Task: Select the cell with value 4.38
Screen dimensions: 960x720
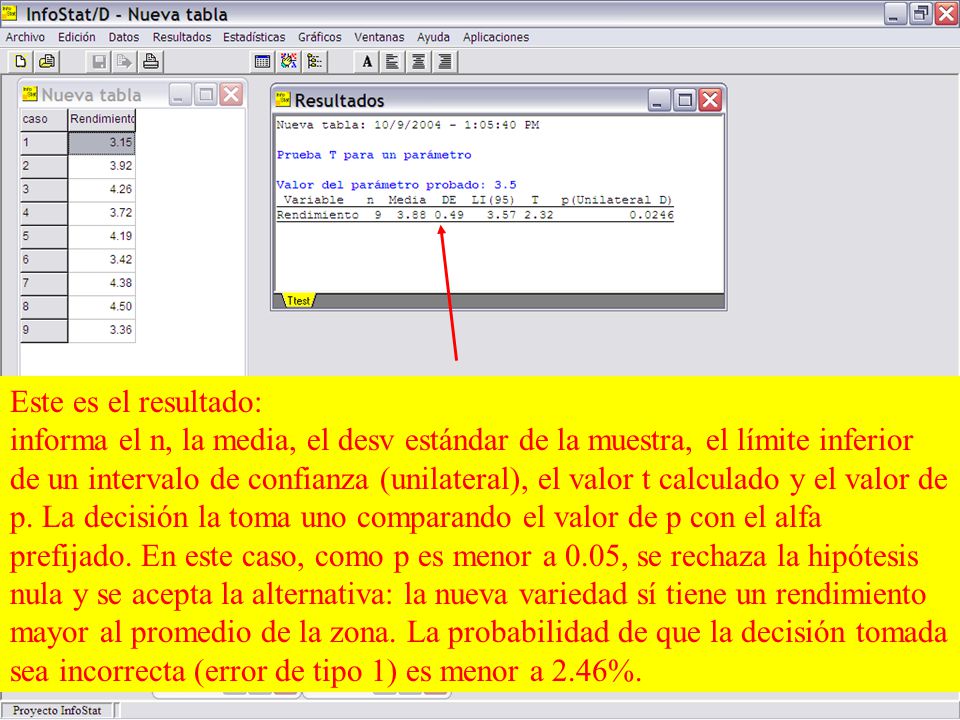Action: [102, 283]
